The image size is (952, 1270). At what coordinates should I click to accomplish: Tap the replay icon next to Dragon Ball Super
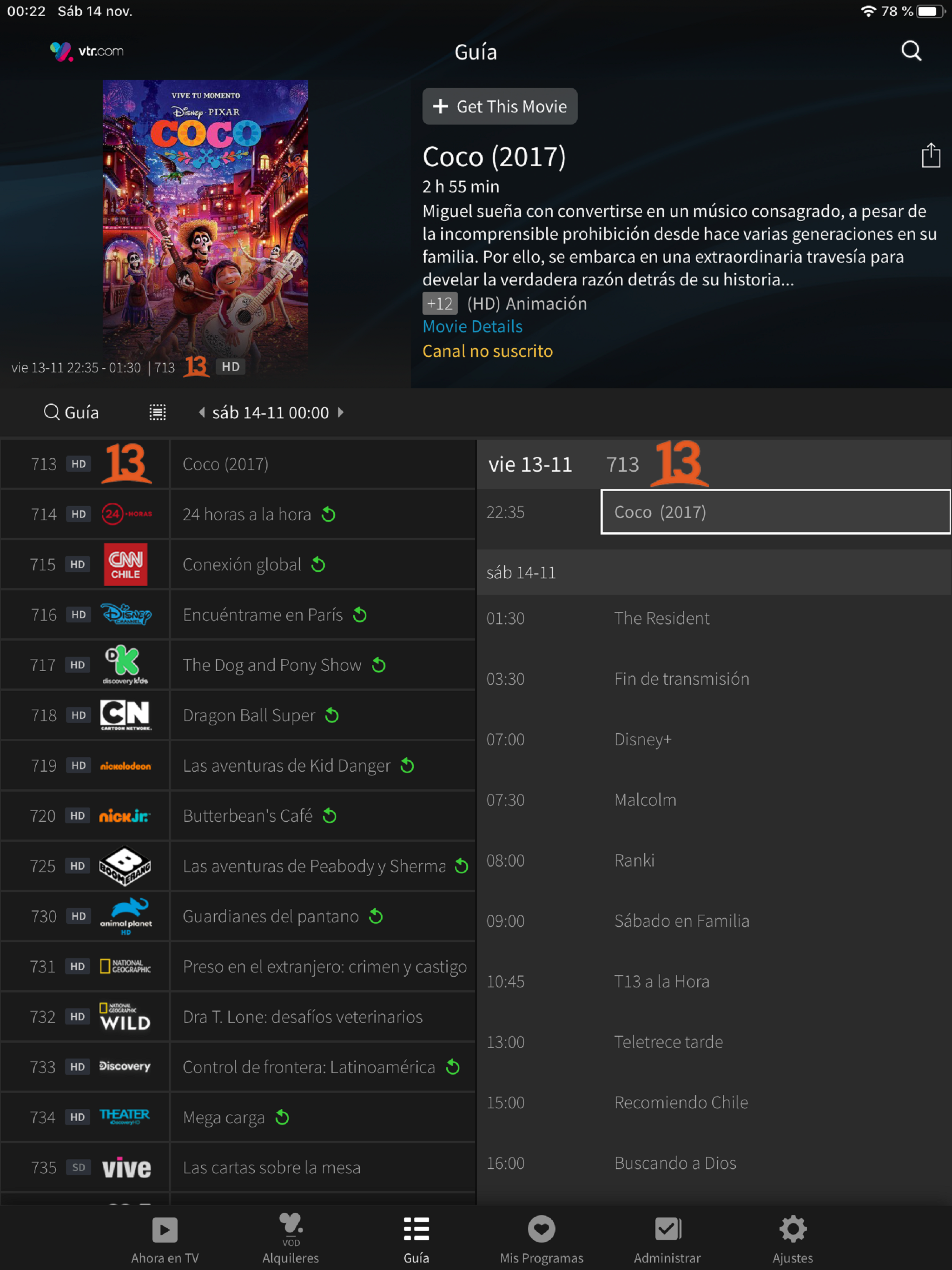click(x=332, y=715)
